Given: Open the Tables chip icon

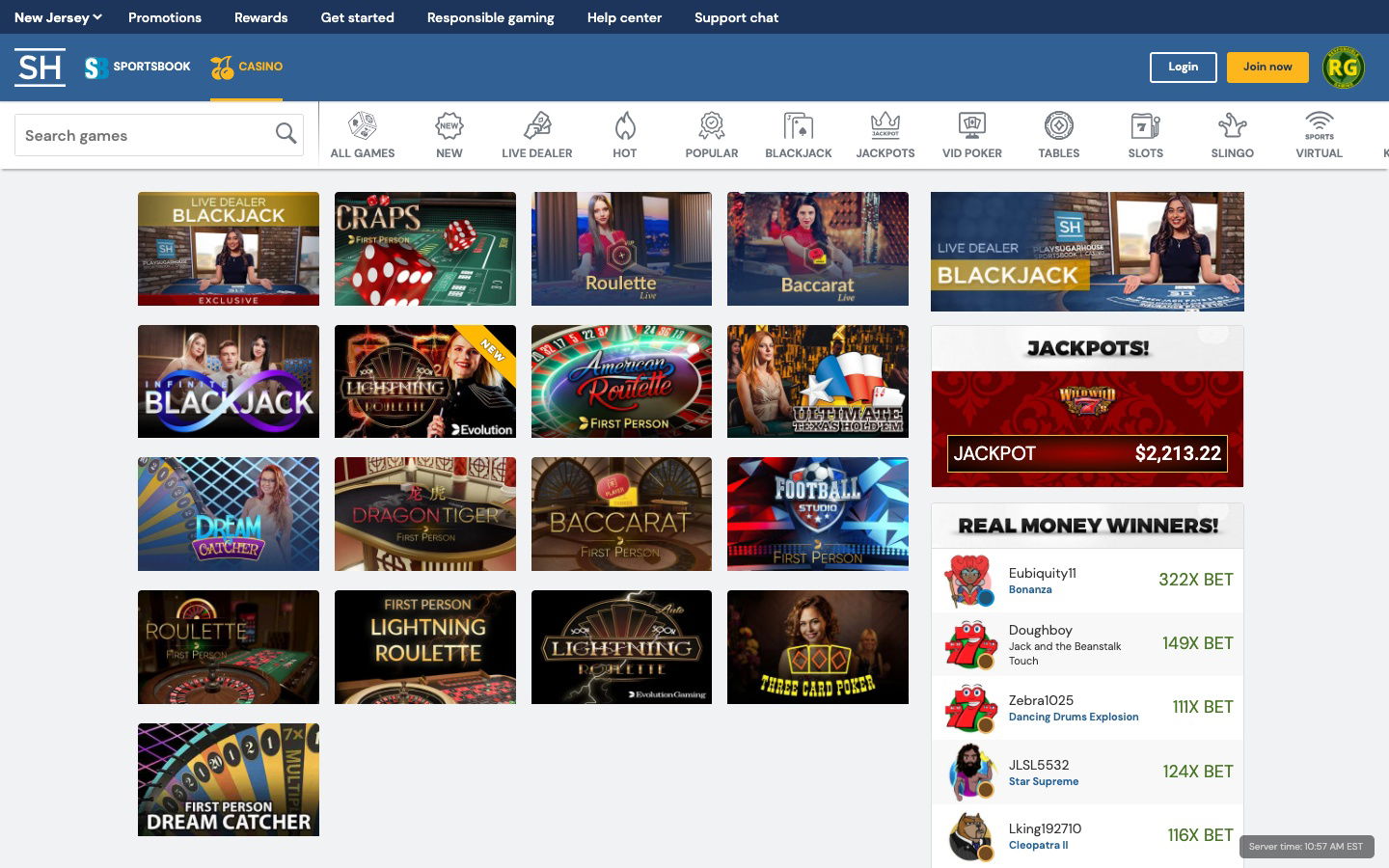Looking at the screenshot, I should coord(1058,125).
